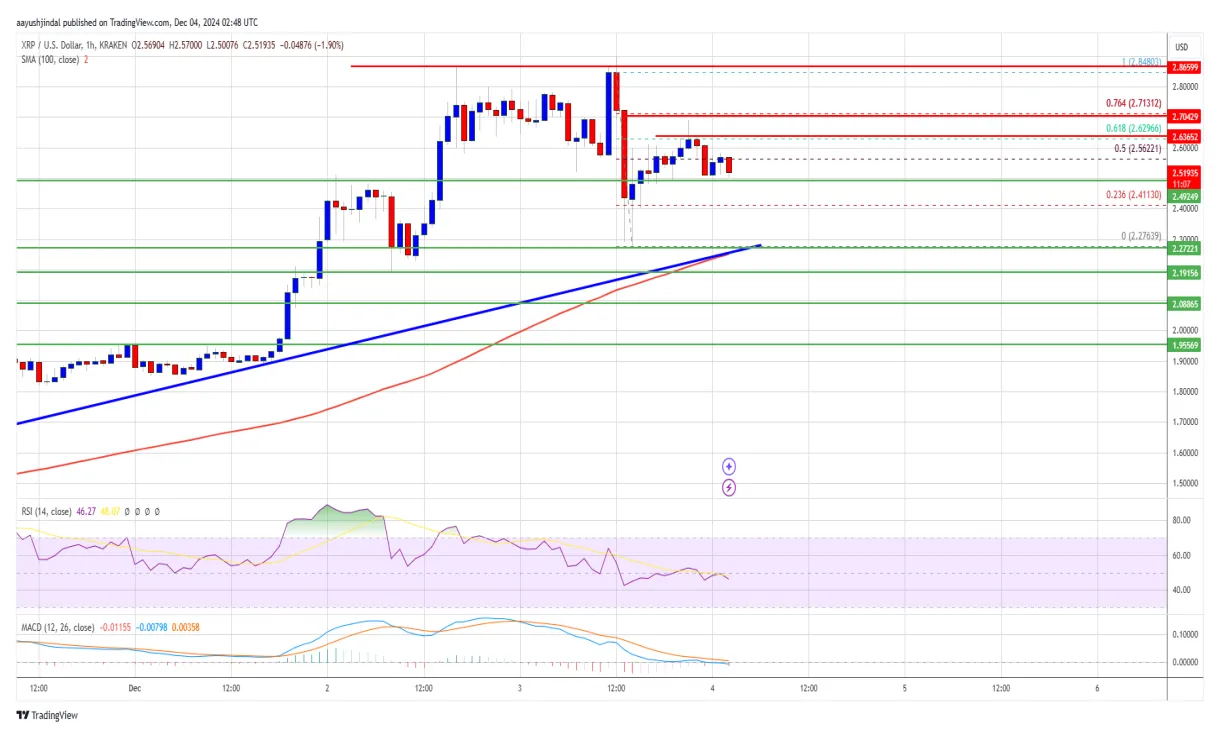Click the 2.63652 resistance price label
The image size is (1220, 740).
1185,136
